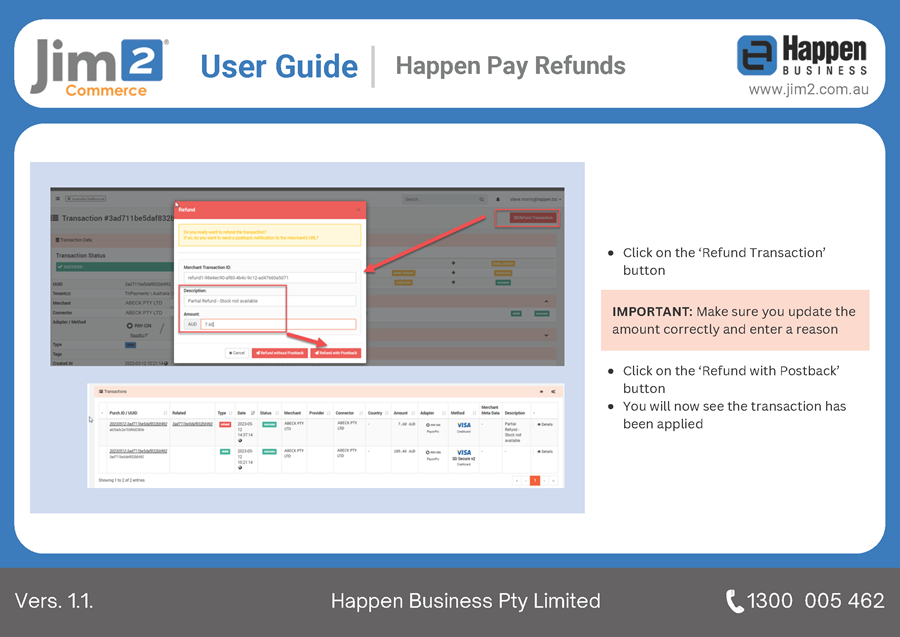Click the PAY-ON adapter icon in refund row
900x637 pixels.
tap(433, 425)
